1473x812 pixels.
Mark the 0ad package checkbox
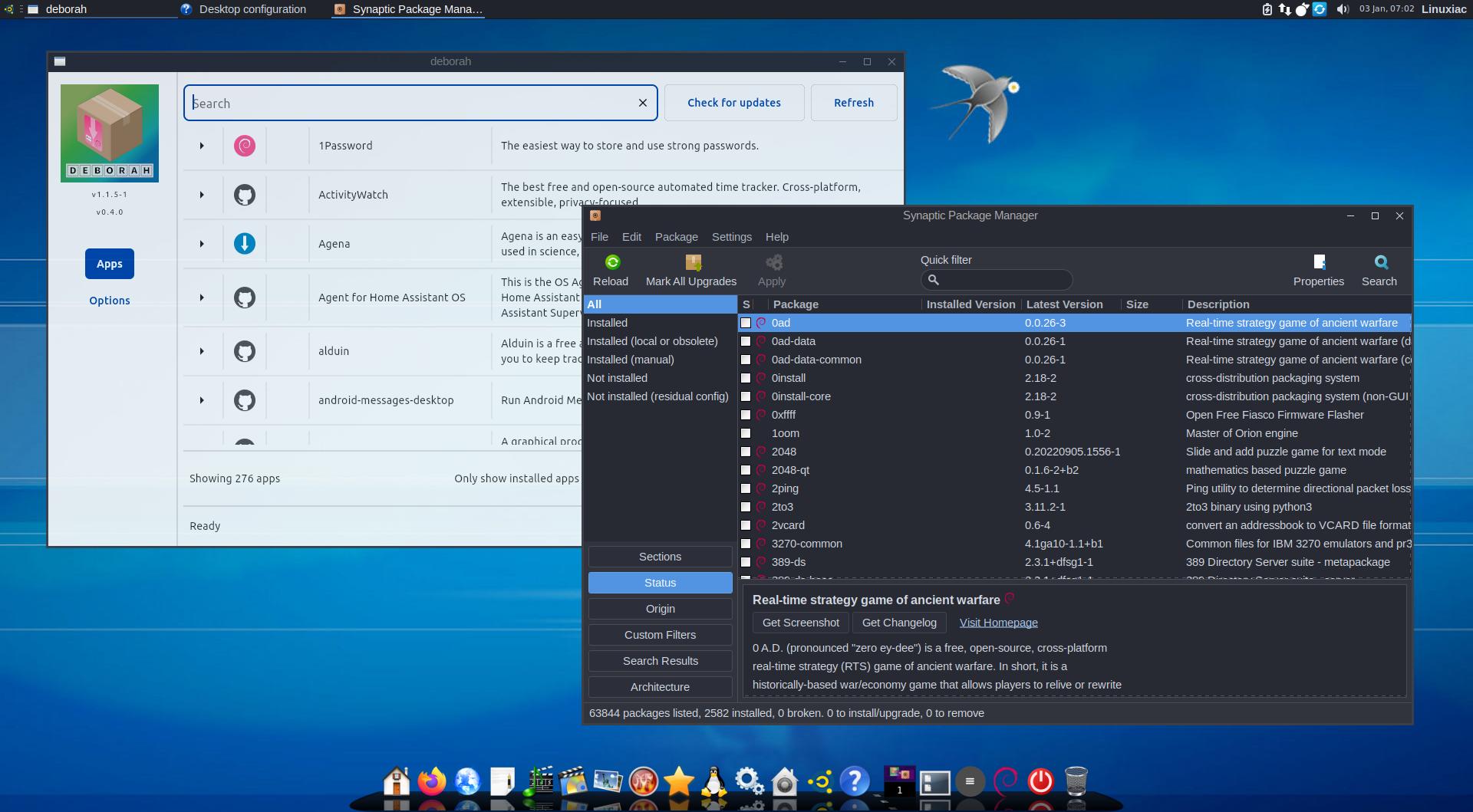[746, 323]
